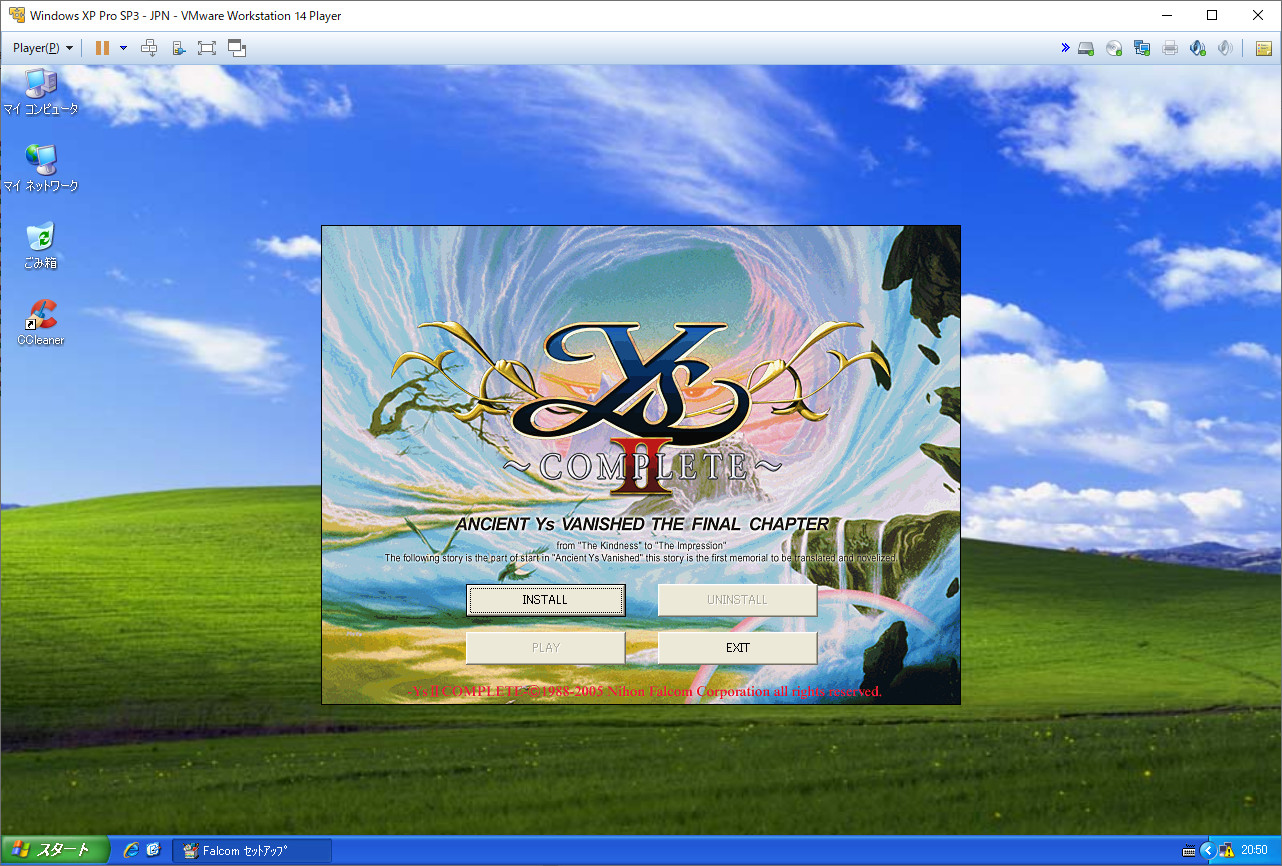Launch Internet Explorer from Quick Launch
Screen dimensions: 1282x866
pos(131,850)
